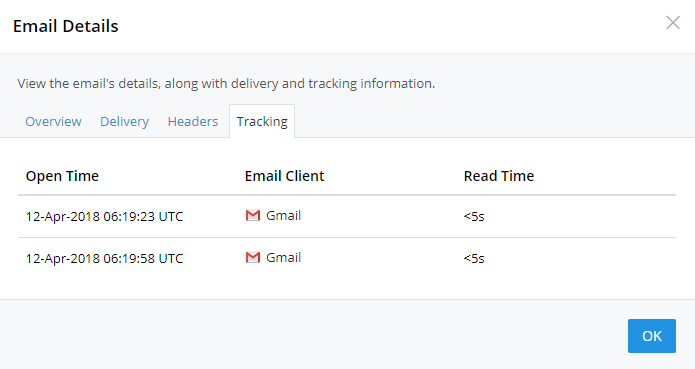Select the Headers tab
695x369 pixels.
[193, 121]
